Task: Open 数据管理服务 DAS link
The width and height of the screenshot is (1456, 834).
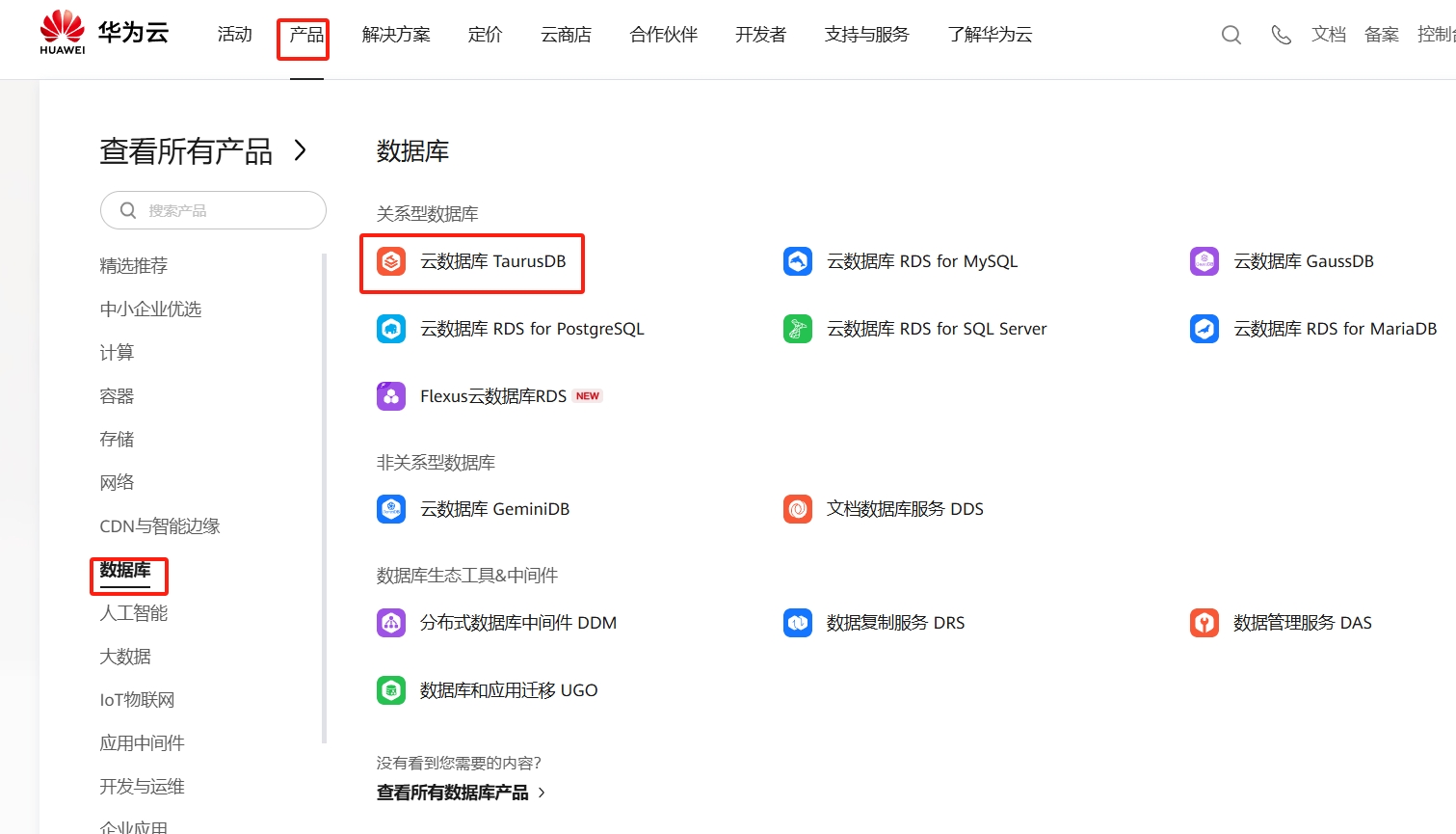Action: coord(1303,623)
